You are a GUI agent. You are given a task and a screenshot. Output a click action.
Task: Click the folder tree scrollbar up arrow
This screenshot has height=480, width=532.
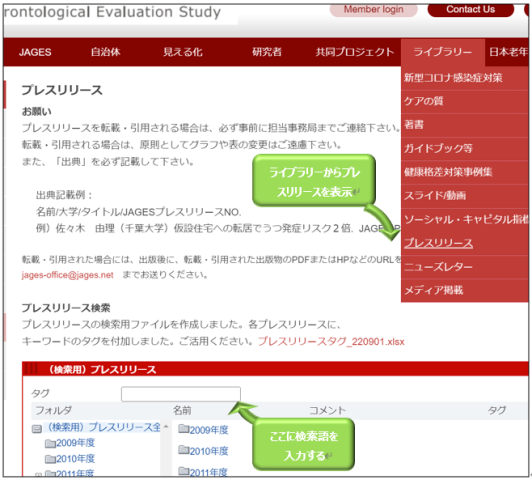(x=166, y=426)
